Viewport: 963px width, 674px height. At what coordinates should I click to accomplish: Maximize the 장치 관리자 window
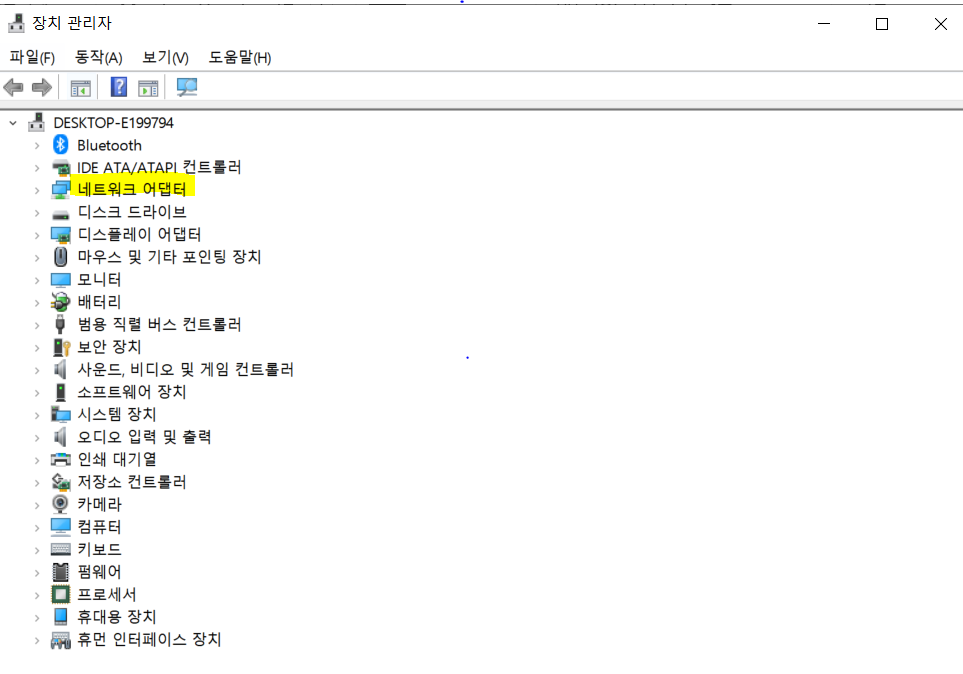[x=882, y=24]
